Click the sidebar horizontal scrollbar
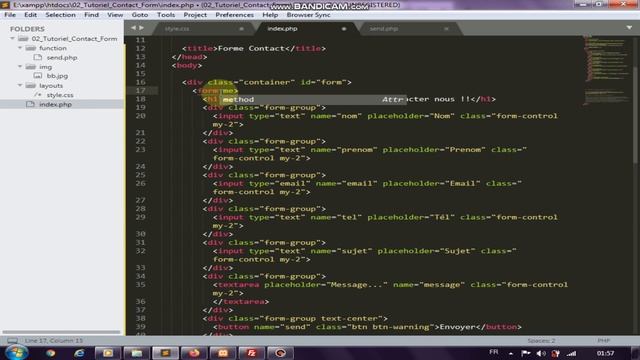 pos(62,332)
